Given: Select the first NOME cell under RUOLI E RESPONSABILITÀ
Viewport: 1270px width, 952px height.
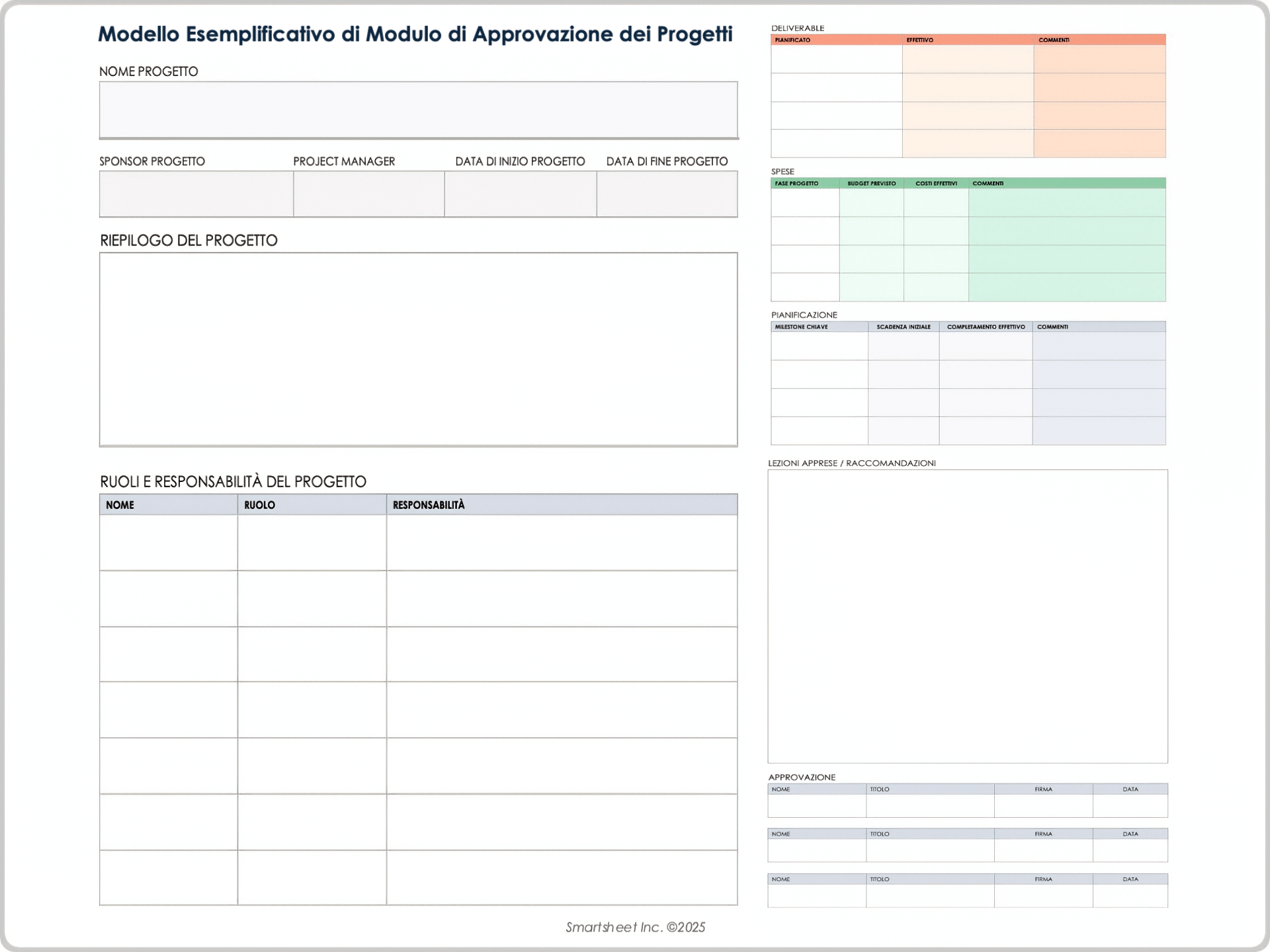Looking at the screenshot, I should click(x=167, y=542).
